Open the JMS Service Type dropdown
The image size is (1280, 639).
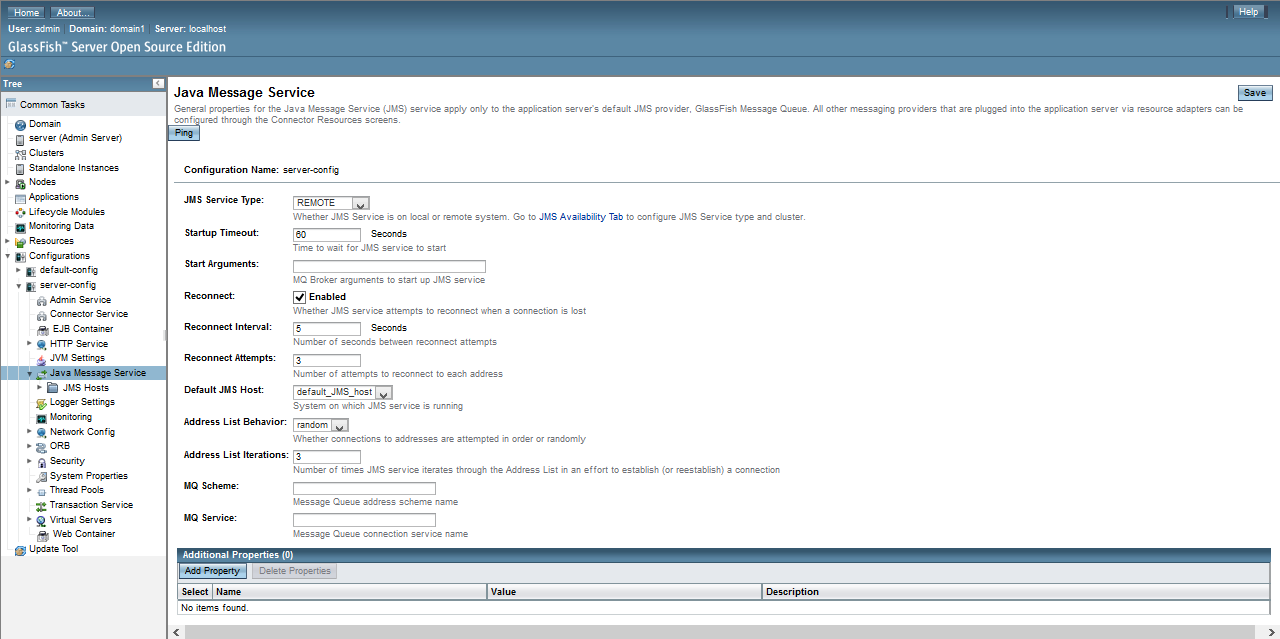pyautogui.click(x=331, y=203)
